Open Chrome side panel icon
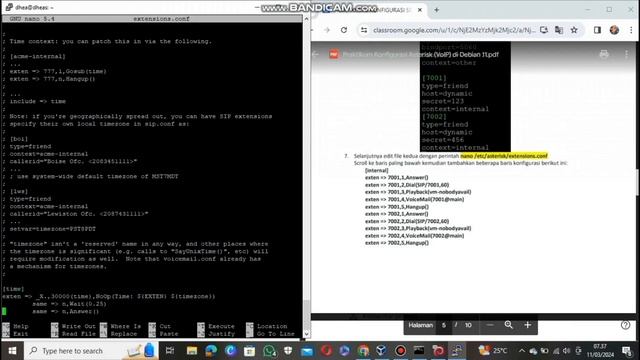 (597, 30)
